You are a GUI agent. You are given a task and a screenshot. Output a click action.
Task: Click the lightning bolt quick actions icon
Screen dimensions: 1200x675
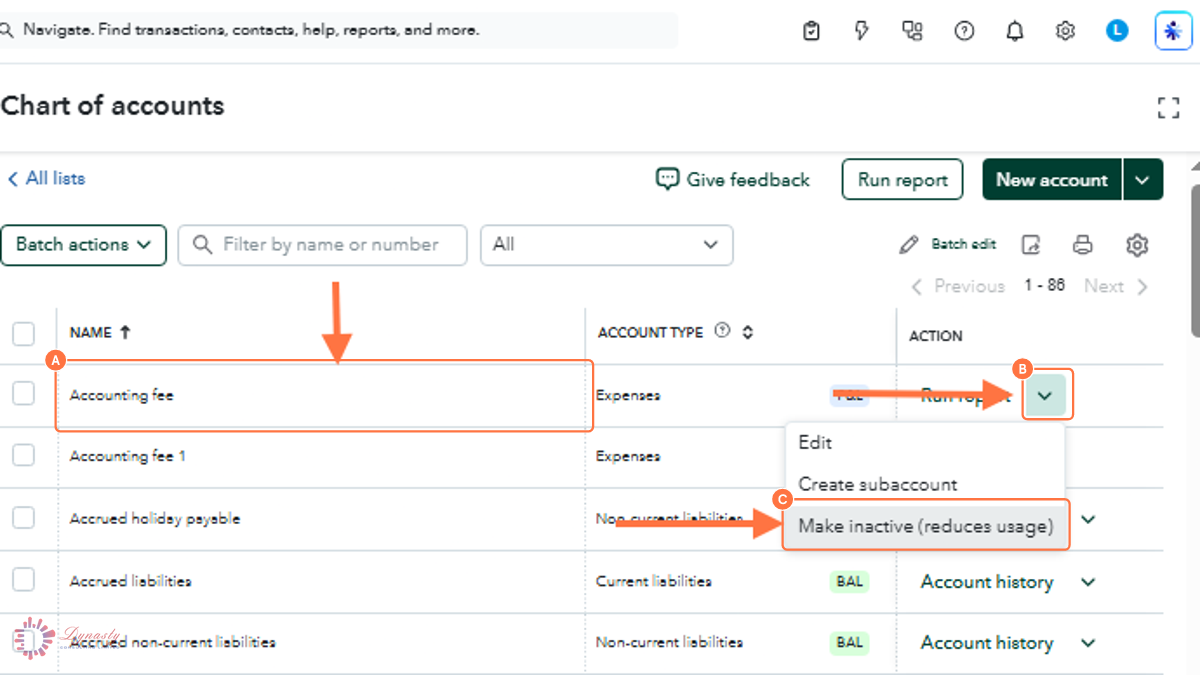click(x=862, y=31)
